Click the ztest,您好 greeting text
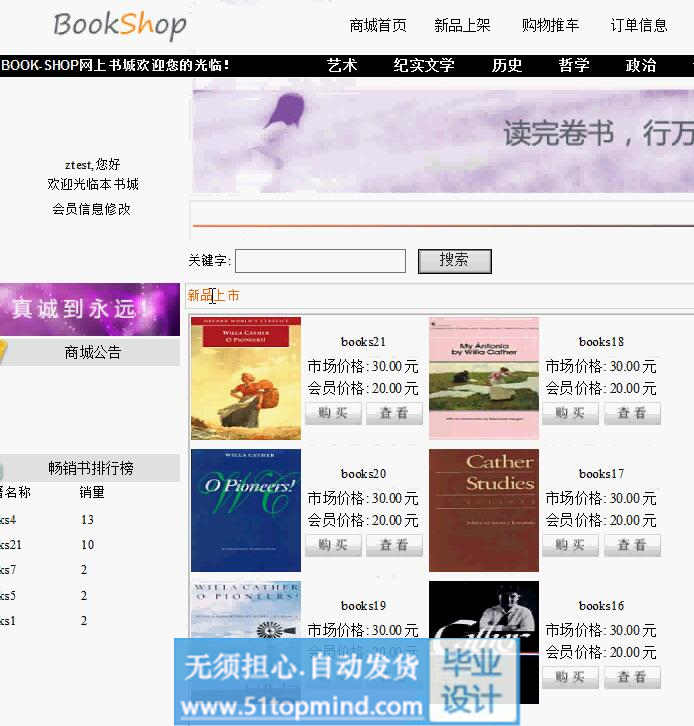The width and height of the screenshot is (694, 726). point(93,164)
